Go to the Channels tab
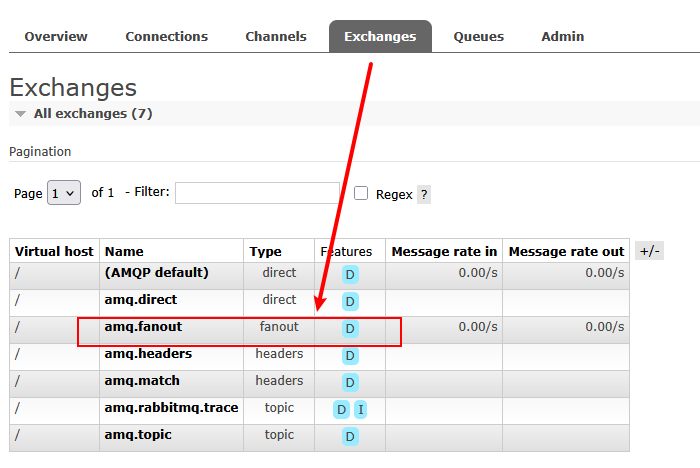Screen dimensions: 700x468 [x=276, y=36]
